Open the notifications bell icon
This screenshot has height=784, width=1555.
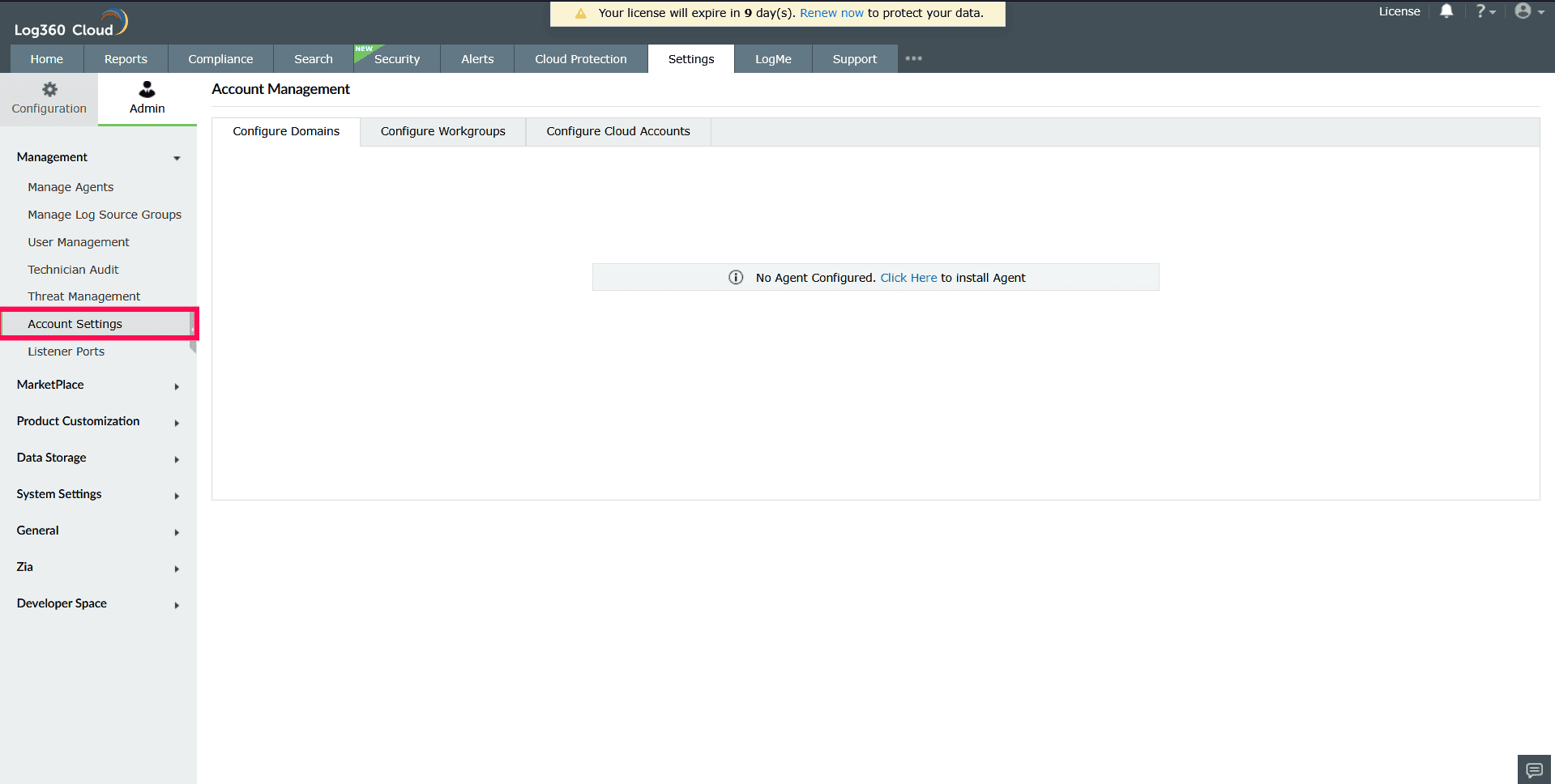click(1446, 11)
